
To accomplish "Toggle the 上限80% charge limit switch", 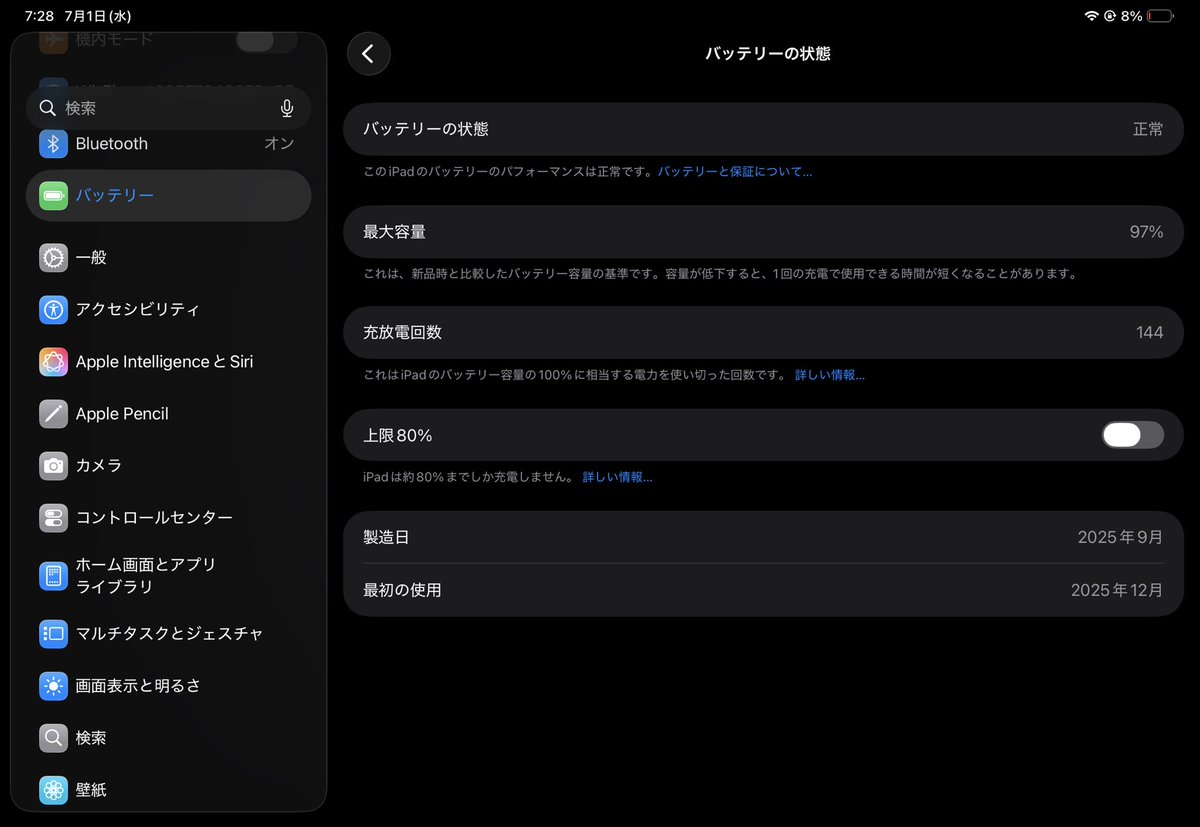I will [x=1133, y=435].
